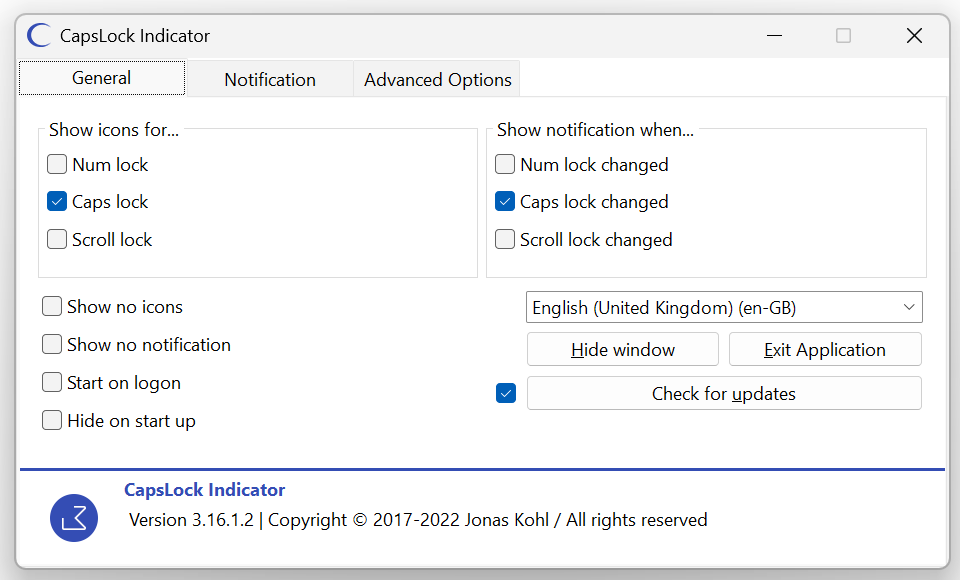
Task: Enable the Num lock icon checkbox
Action: [x=57, y=164]
